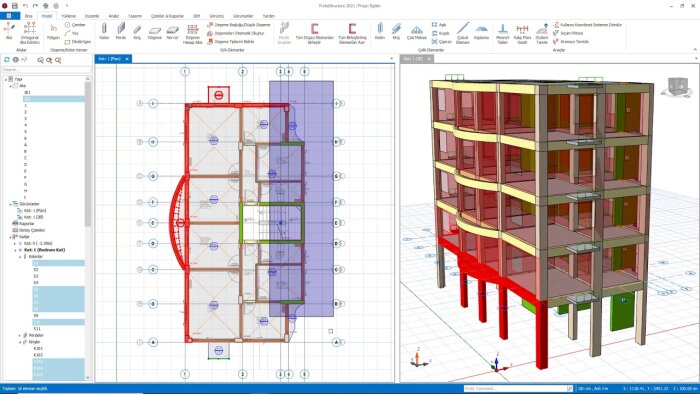Click Tüm Birleştirilmiş Elemanları Ayır
This screenshot has width=700, height=394.
(352, 33)
